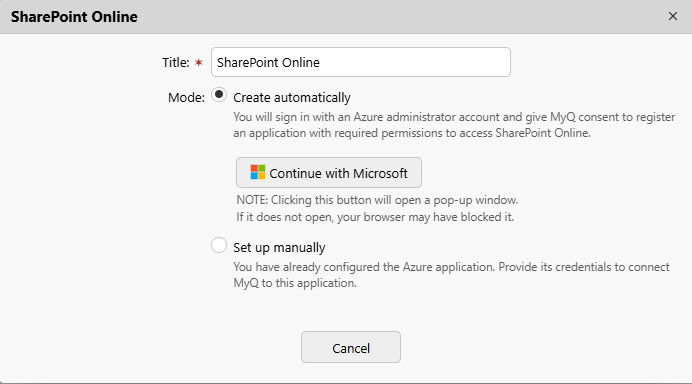
Task: Click the "Mode:" label
Action: click(186, 98)
